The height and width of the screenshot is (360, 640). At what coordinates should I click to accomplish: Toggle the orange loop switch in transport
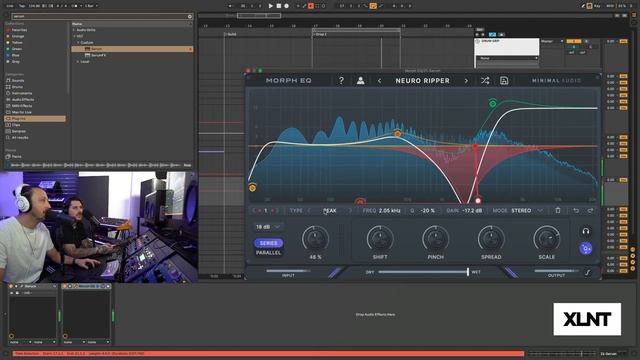pyautogui.click(x=373, y=6)
